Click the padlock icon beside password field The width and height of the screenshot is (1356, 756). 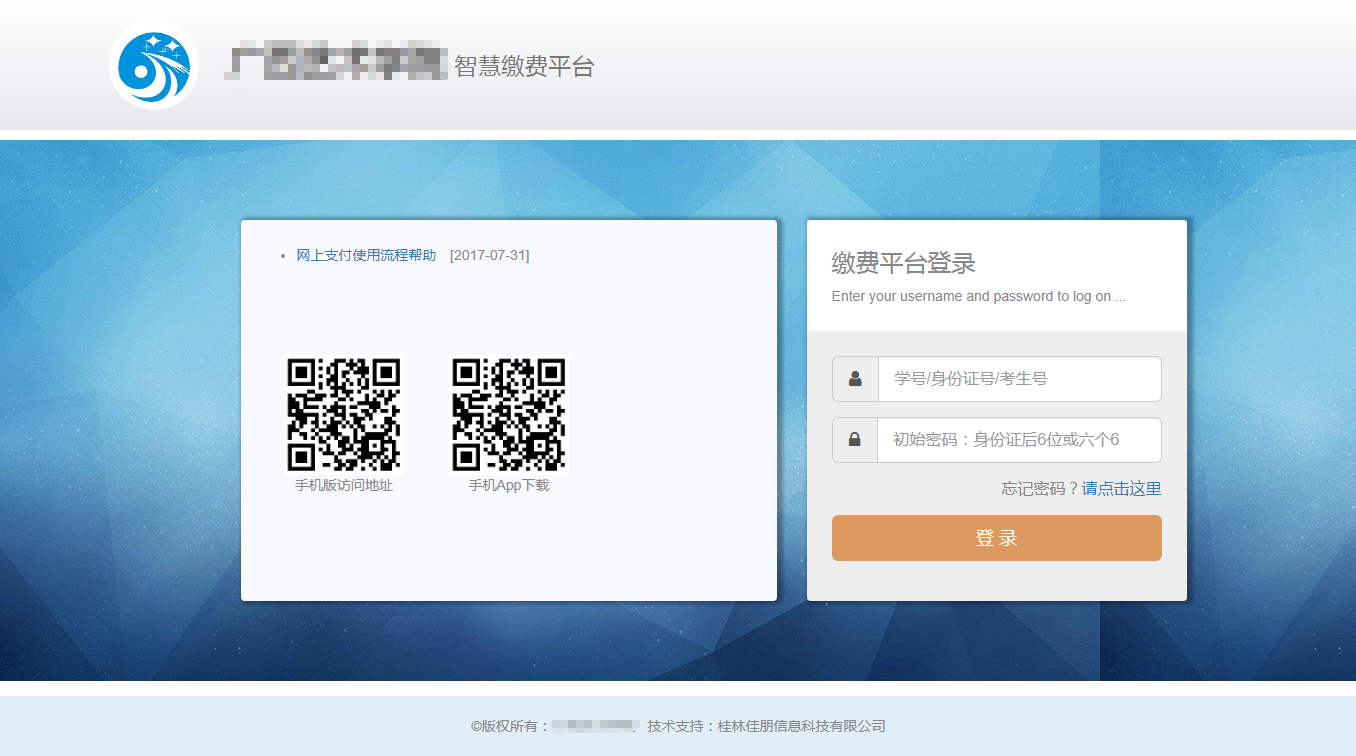(855, 440)
